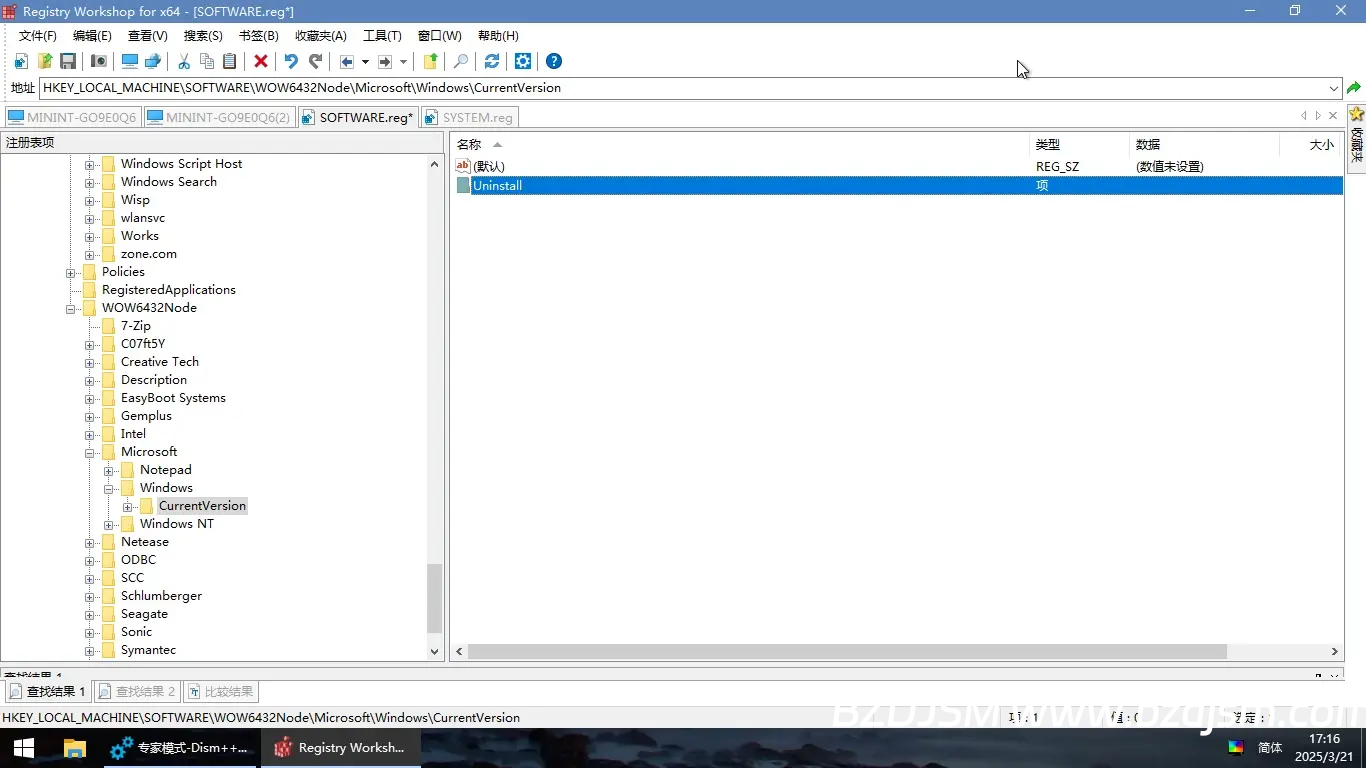Expand the CurrentVersion tree node
Image resolution: width=1366 pixels, height=768 pixels.
point(128,506)
